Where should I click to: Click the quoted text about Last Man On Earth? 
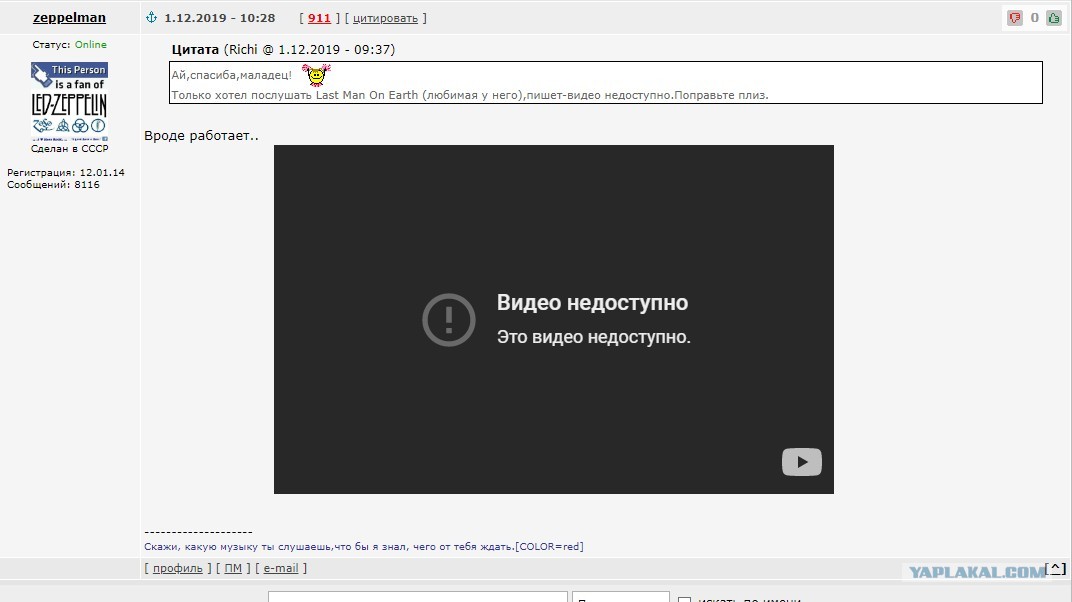[470, 95]
